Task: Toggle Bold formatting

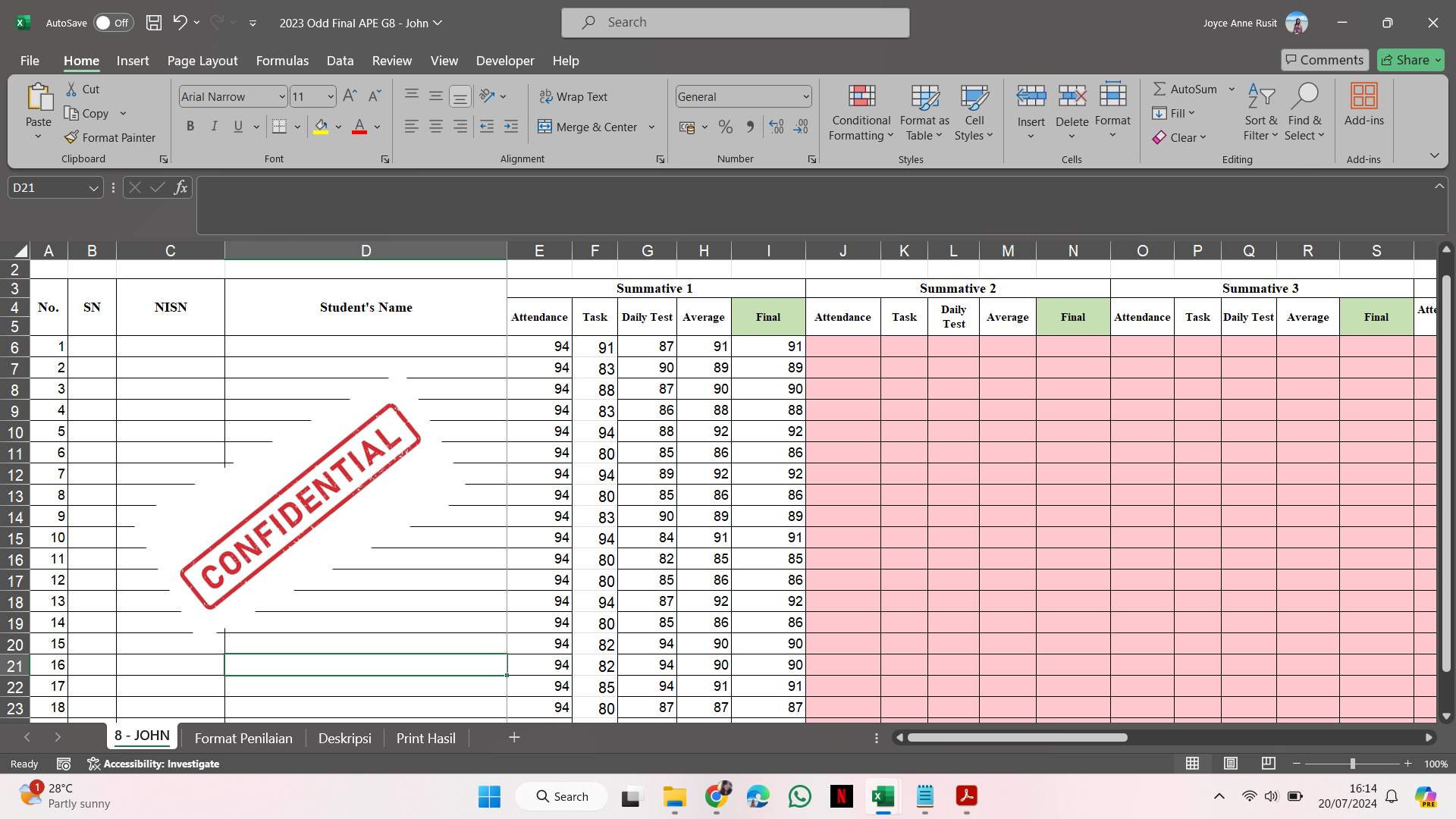Action: click(190, 127)
